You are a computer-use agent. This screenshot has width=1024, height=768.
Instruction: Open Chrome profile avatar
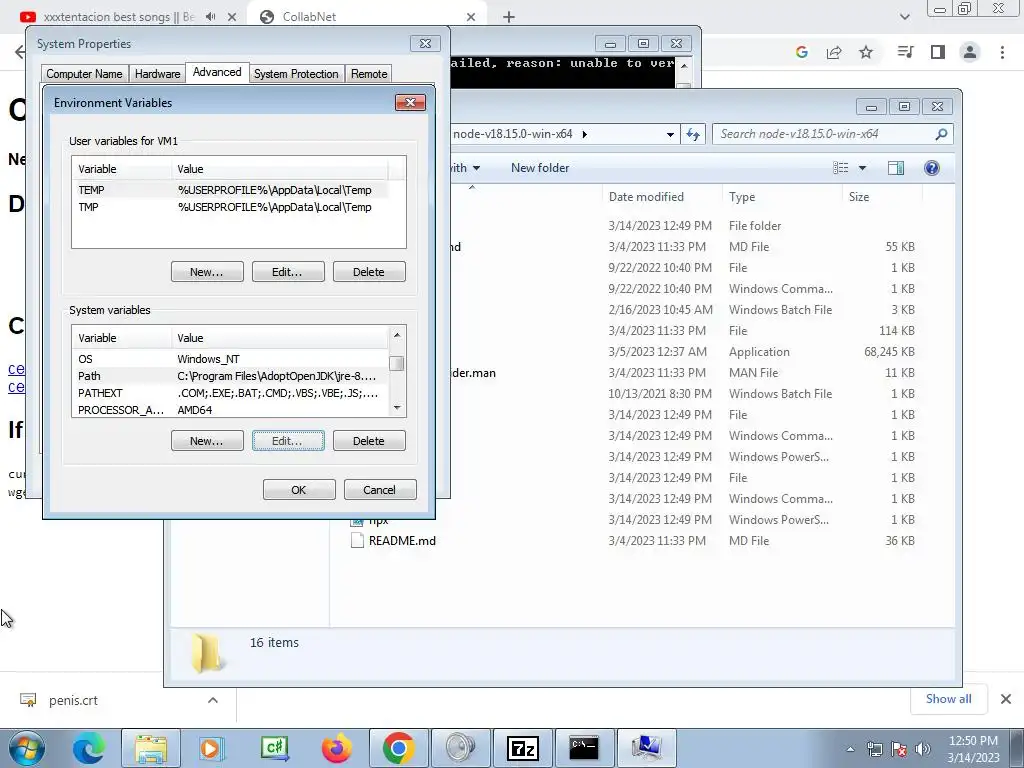(970, 52)
